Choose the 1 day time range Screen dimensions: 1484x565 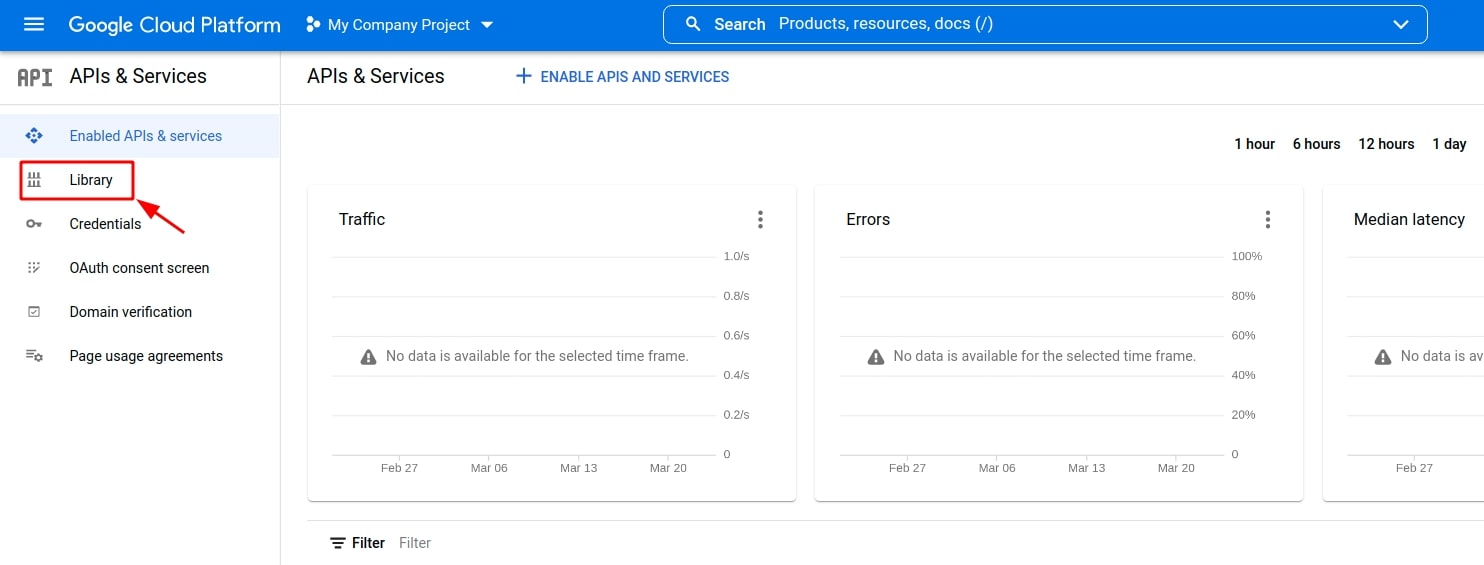(x=1449, y=144)
